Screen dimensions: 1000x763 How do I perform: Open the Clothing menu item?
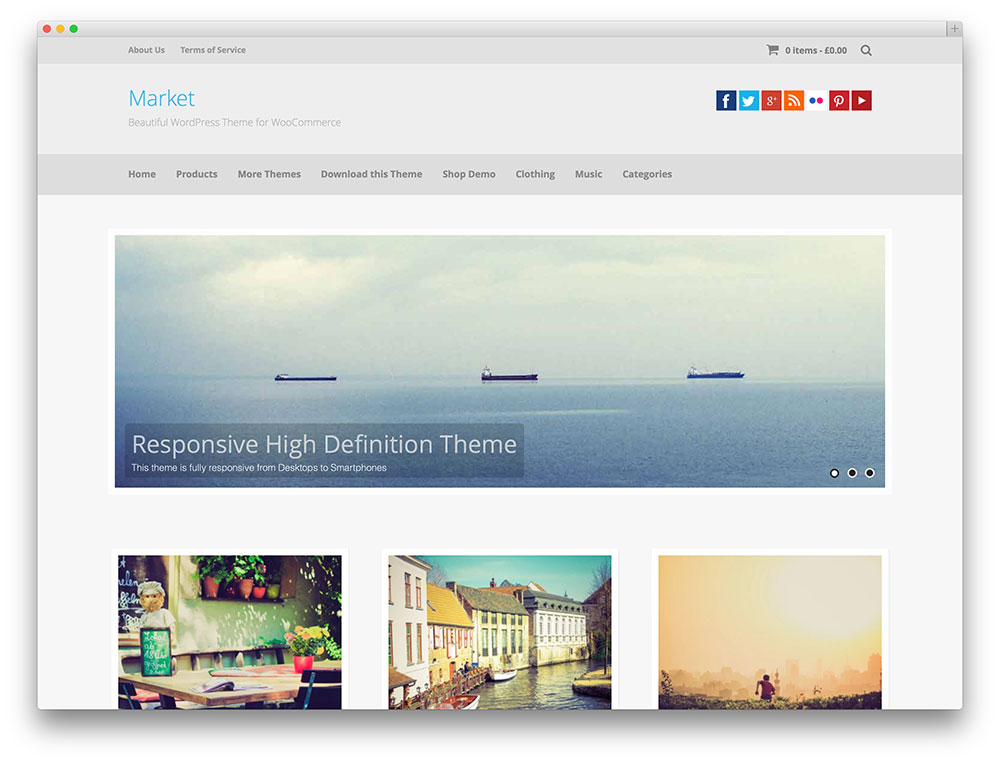(535, 174)
